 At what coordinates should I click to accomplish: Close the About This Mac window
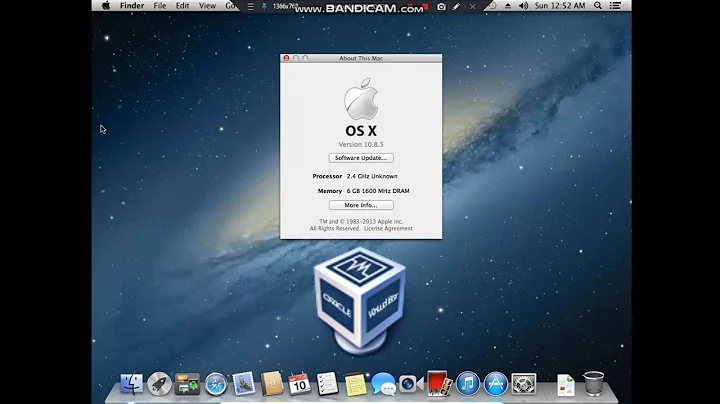tap(286, 58)
